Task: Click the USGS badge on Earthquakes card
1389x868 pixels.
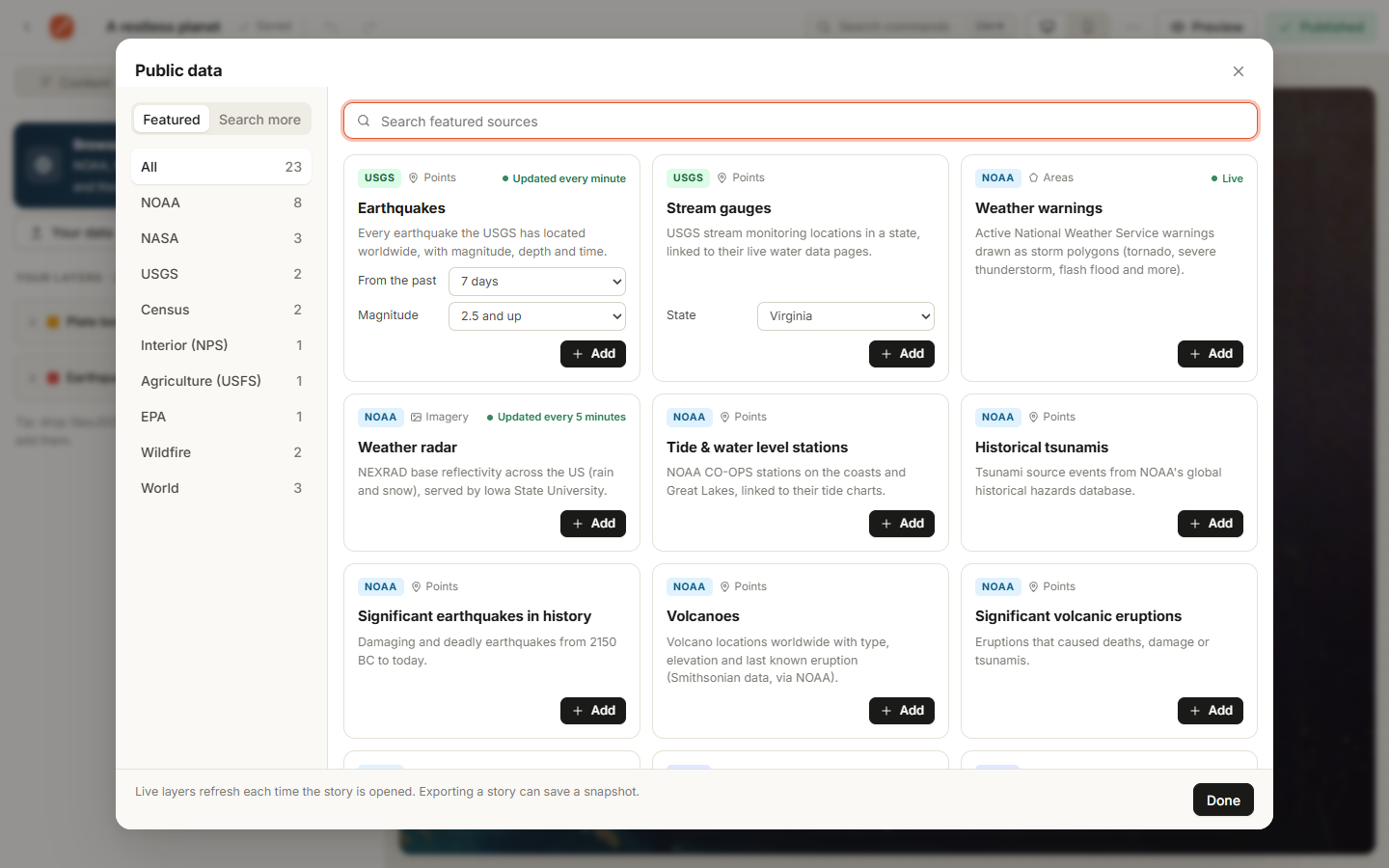Action: [379, 177]
